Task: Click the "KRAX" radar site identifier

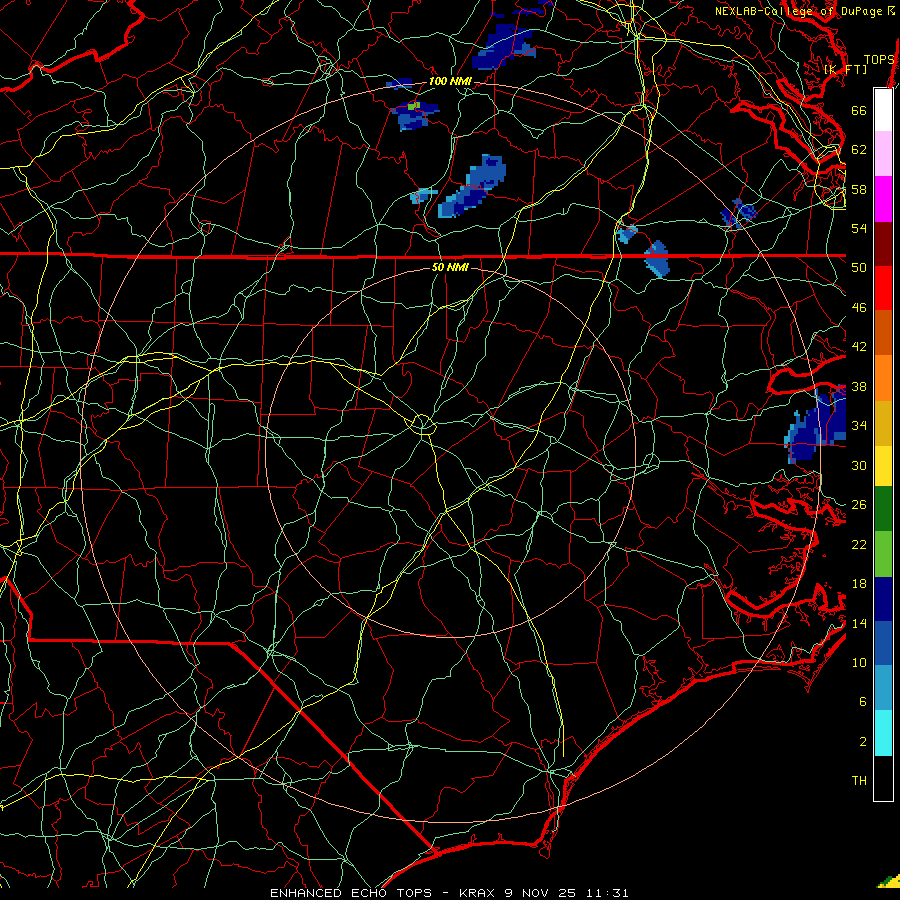Action: (477, 893)
